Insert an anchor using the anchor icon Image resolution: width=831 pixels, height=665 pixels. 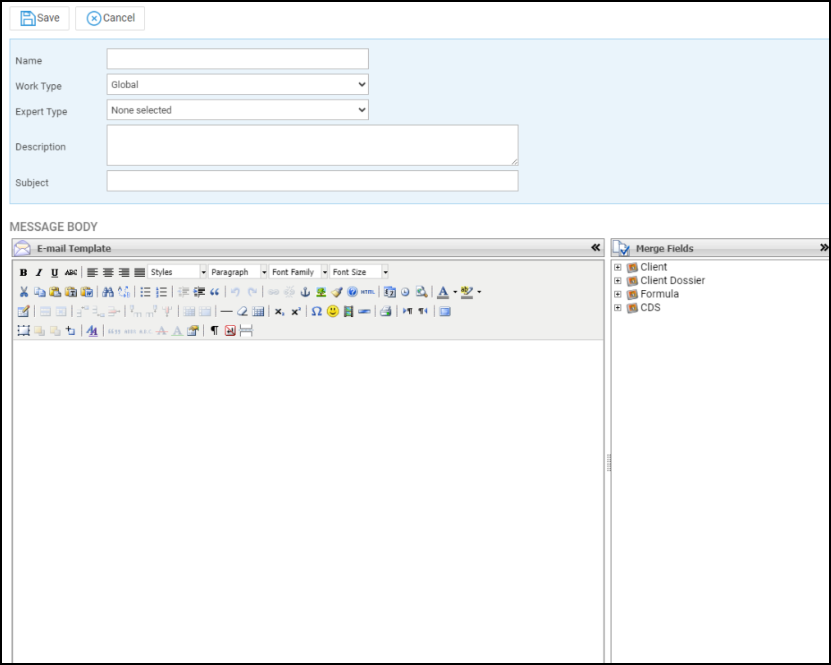coord(305,292)
